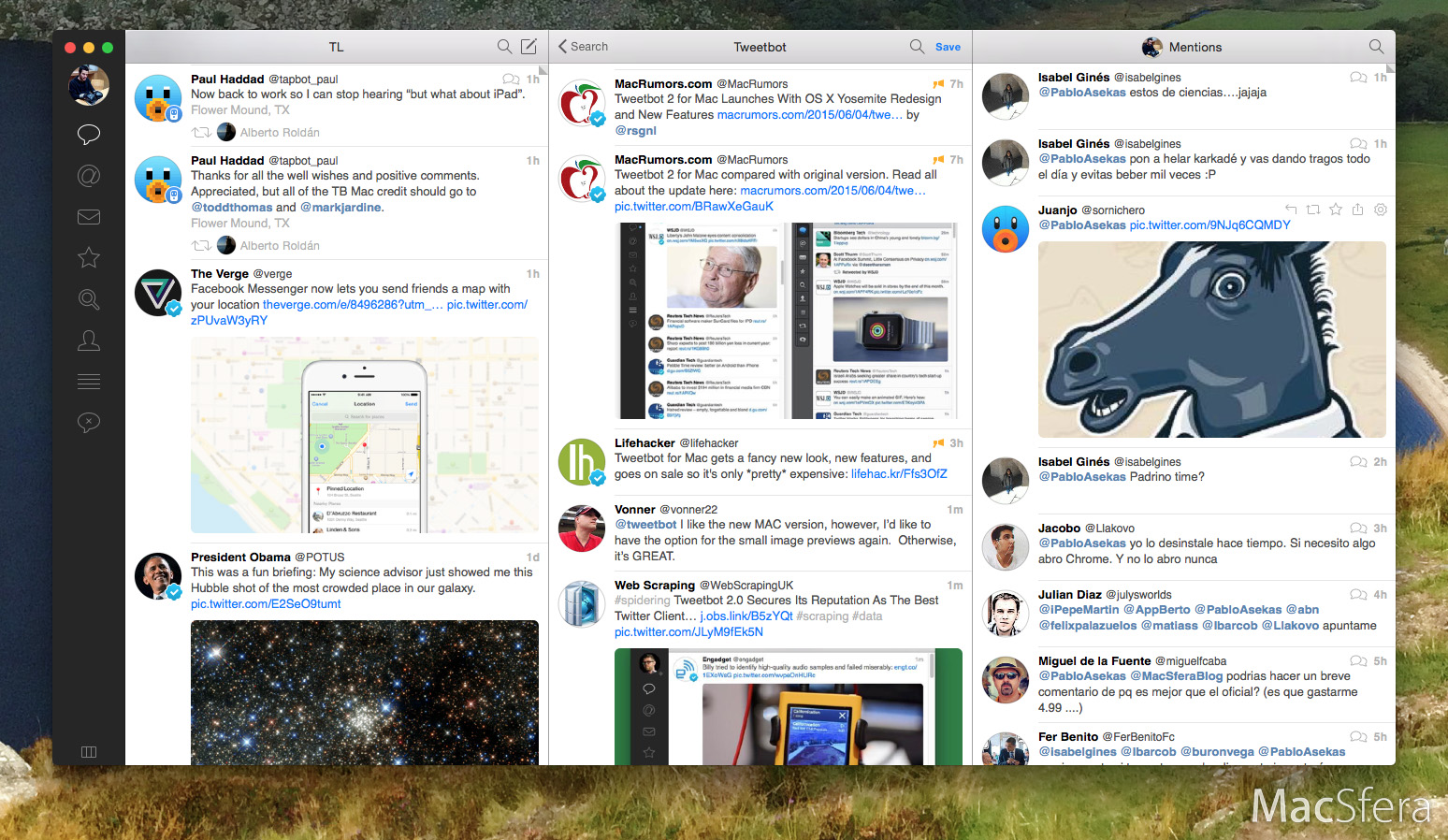This screenshot has width=1448, height=840.
Task: Click Vonner's avatar
Action: 582,529
